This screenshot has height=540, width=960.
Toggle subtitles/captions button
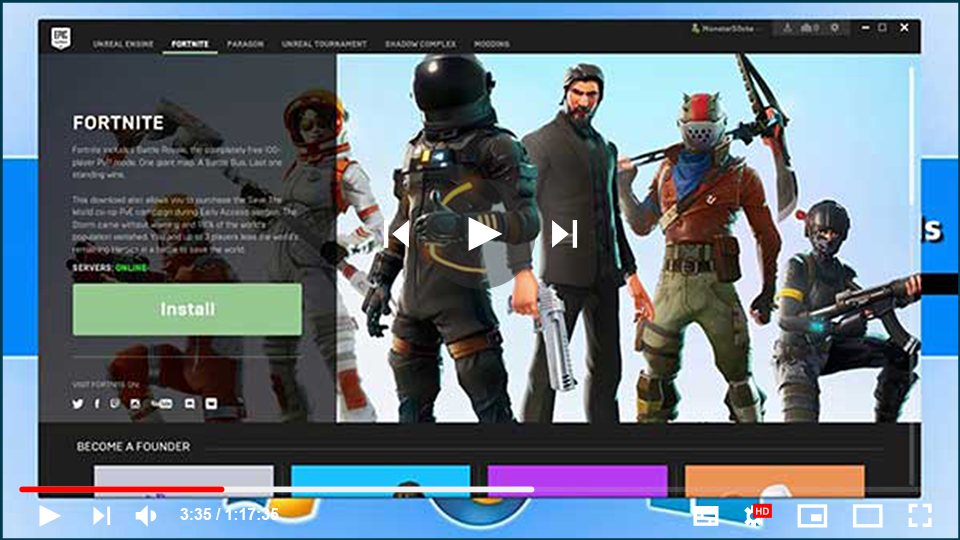point(705,516)
